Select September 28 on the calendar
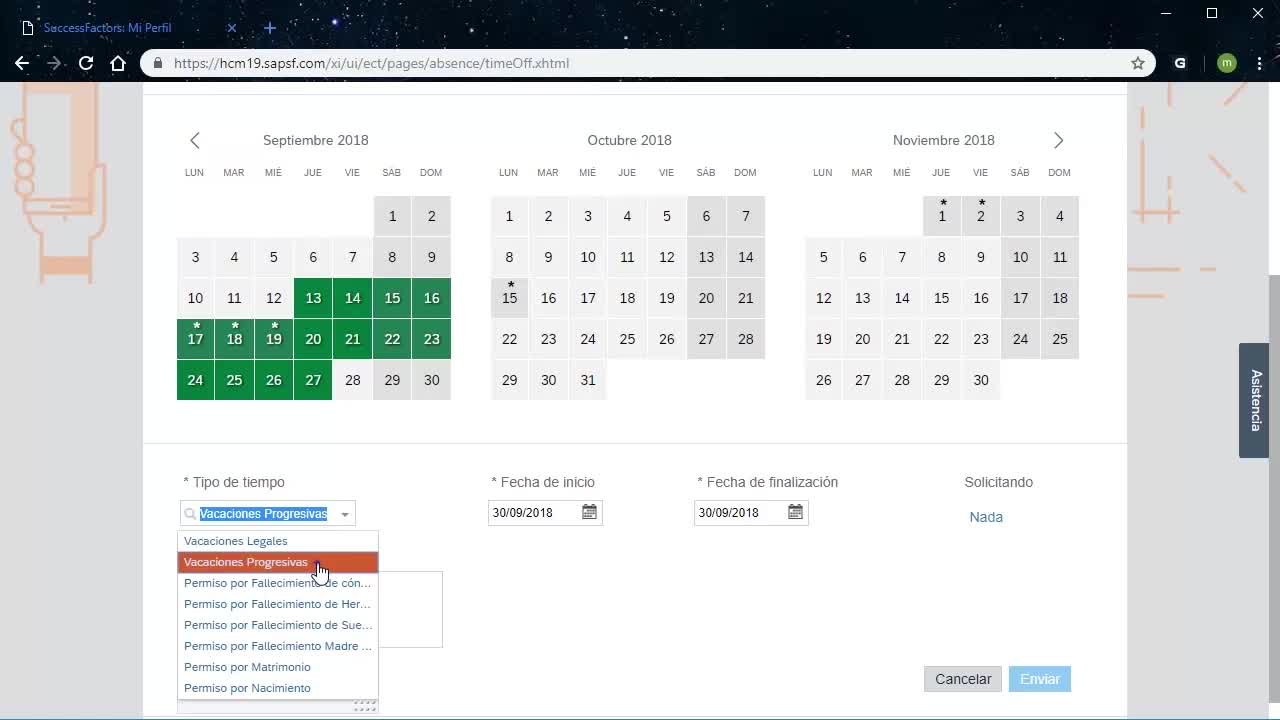 (352, 380)
